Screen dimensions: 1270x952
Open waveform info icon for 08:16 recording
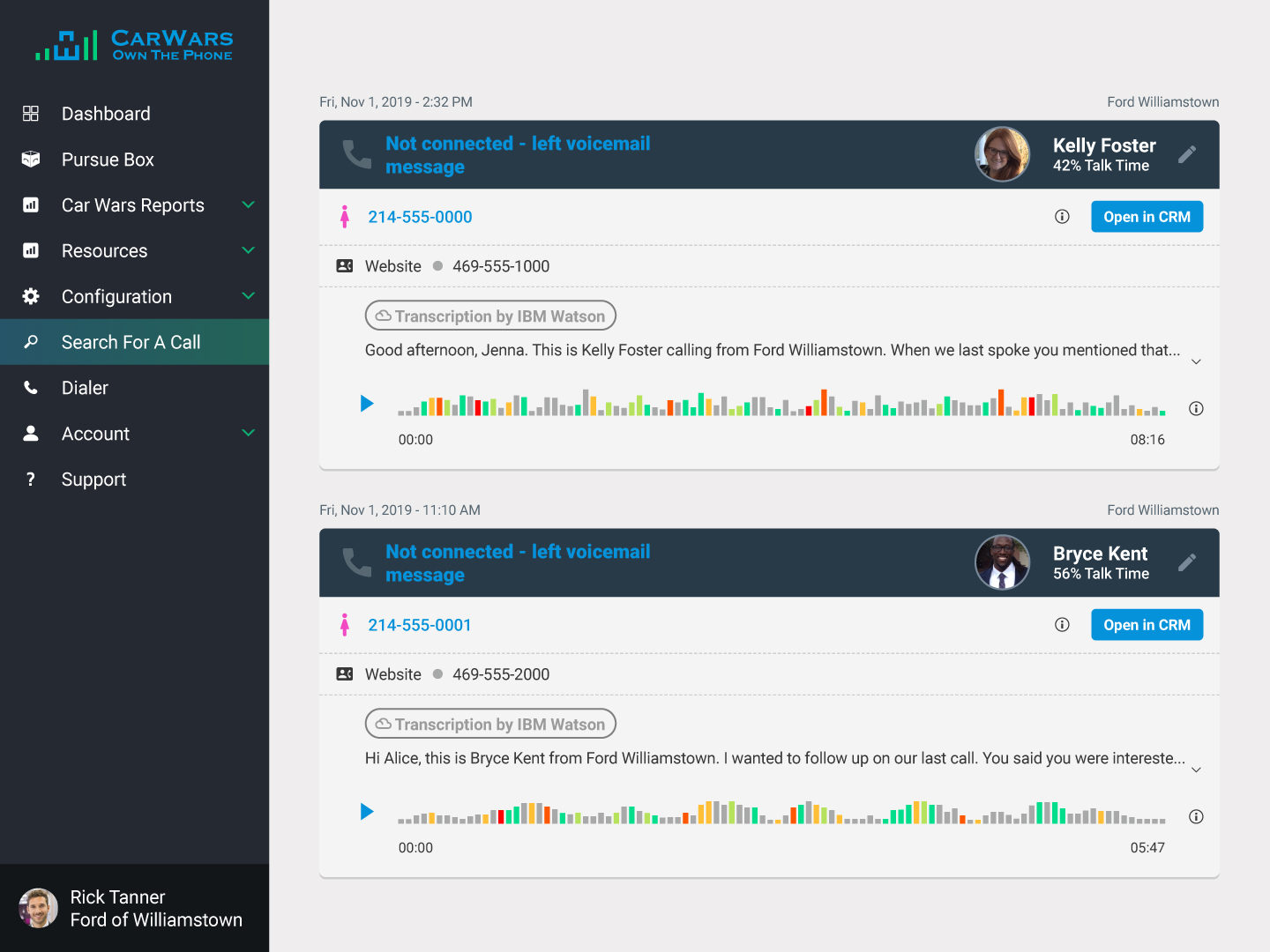(x=1196, y=408)
